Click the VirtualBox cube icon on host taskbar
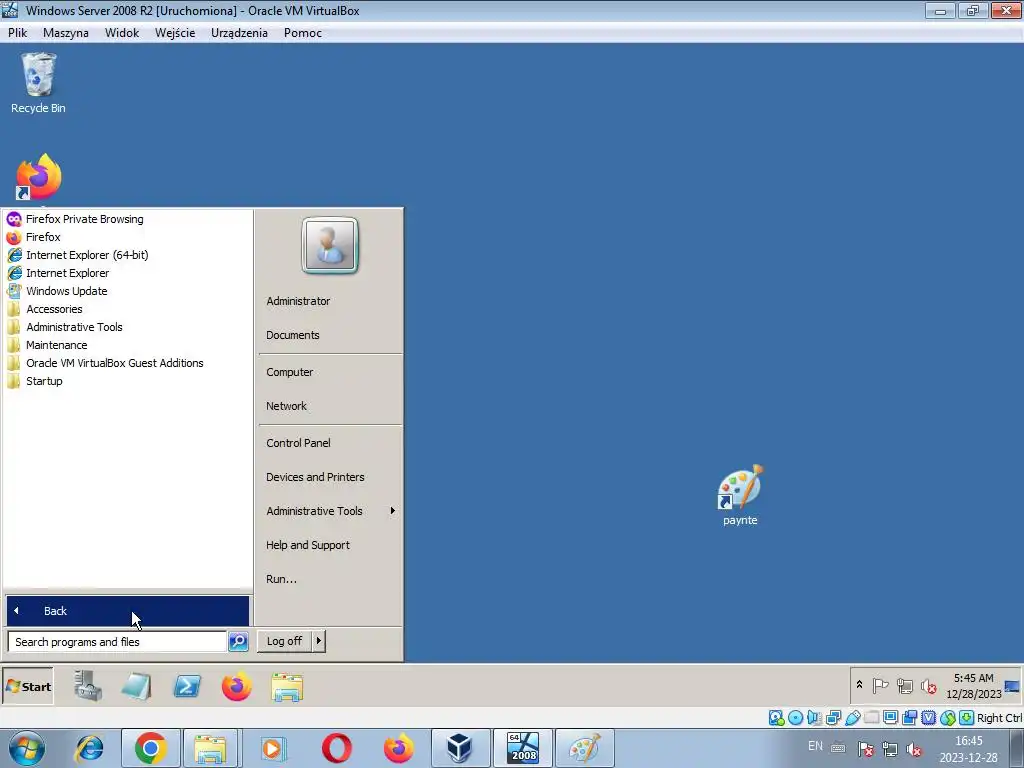 pyautogui.click(x=460, y=748)
